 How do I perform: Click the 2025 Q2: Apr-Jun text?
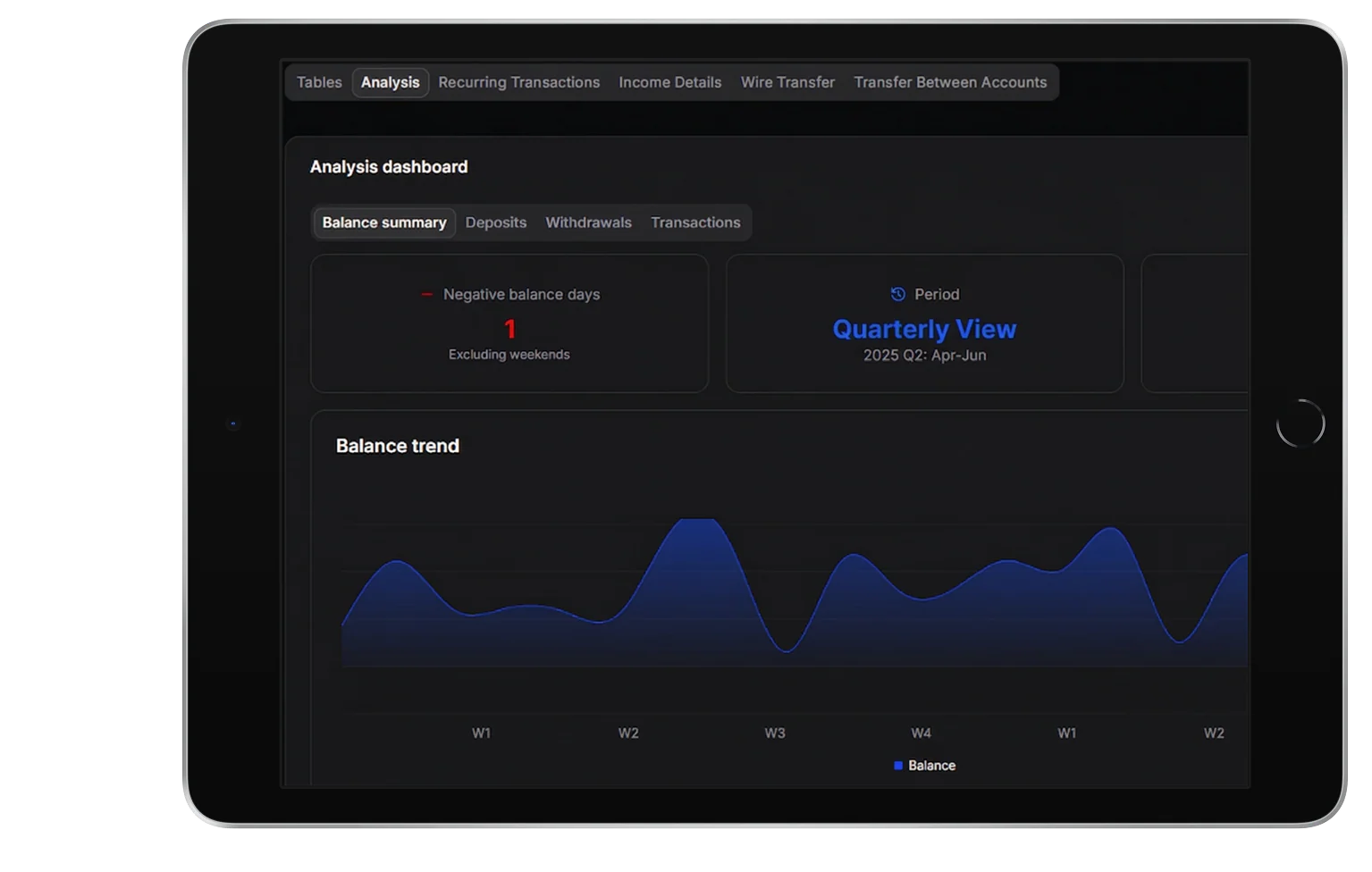tap(924, 356)
